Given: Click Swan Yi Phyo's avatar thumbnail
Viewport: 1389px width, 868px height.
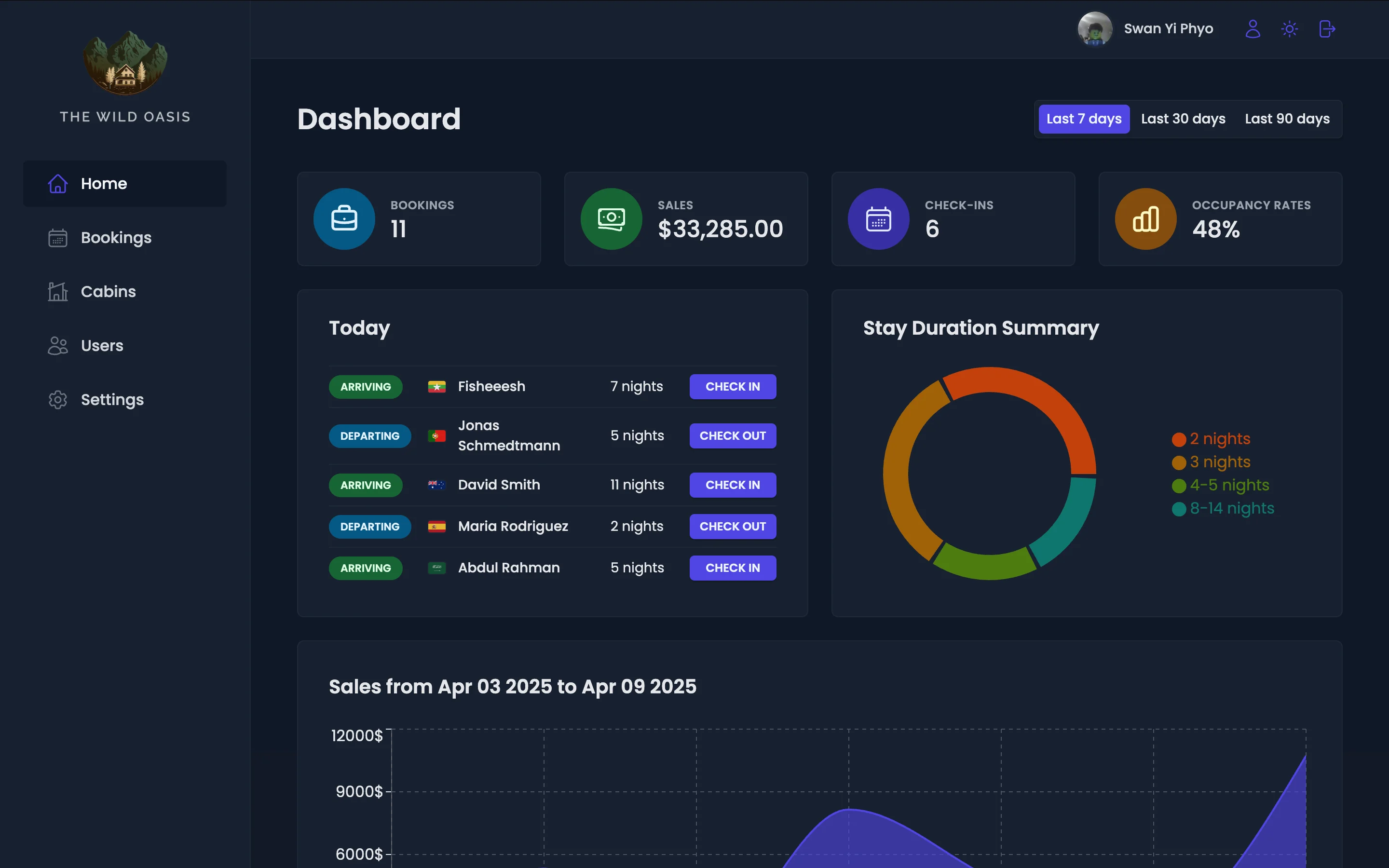Looking at the screenshot, I should tap(1094, 29).
